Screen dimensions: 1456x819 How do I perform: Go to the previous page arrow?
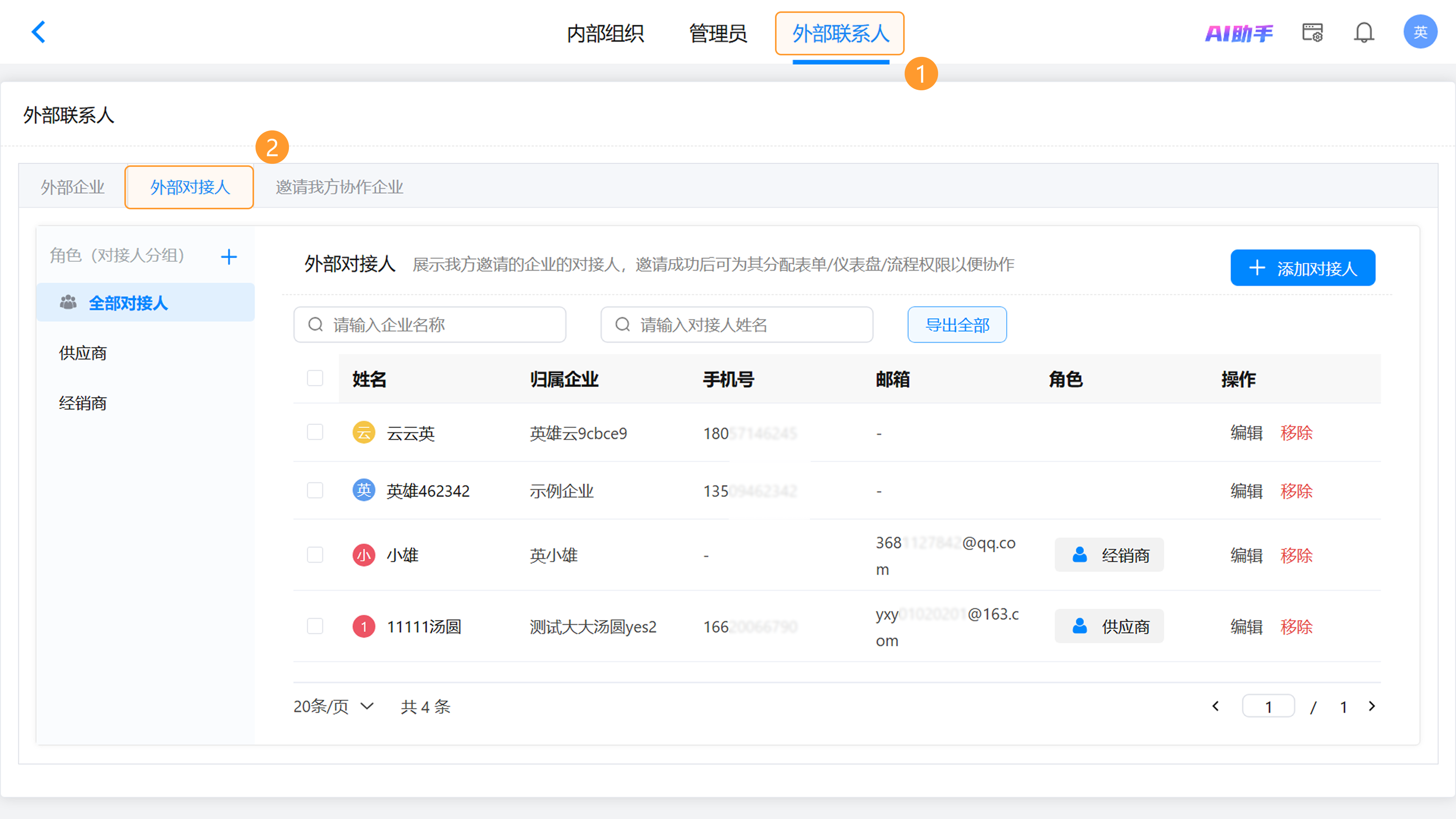(x=1216, y=706)
